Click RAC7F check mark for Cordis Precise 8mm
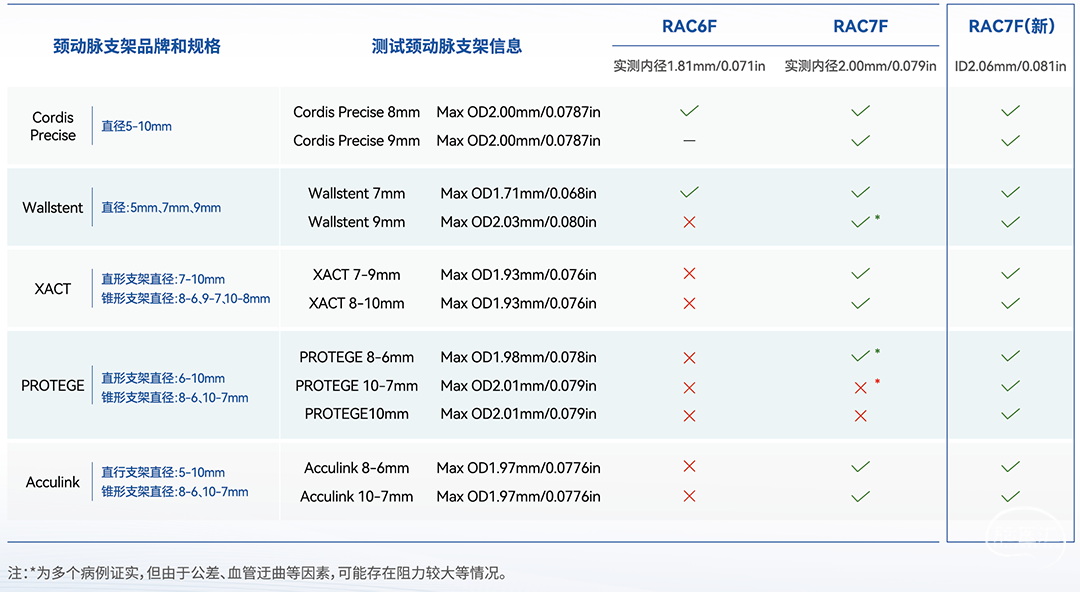This screenshot has width=1080, height=592. pos(860,111)
